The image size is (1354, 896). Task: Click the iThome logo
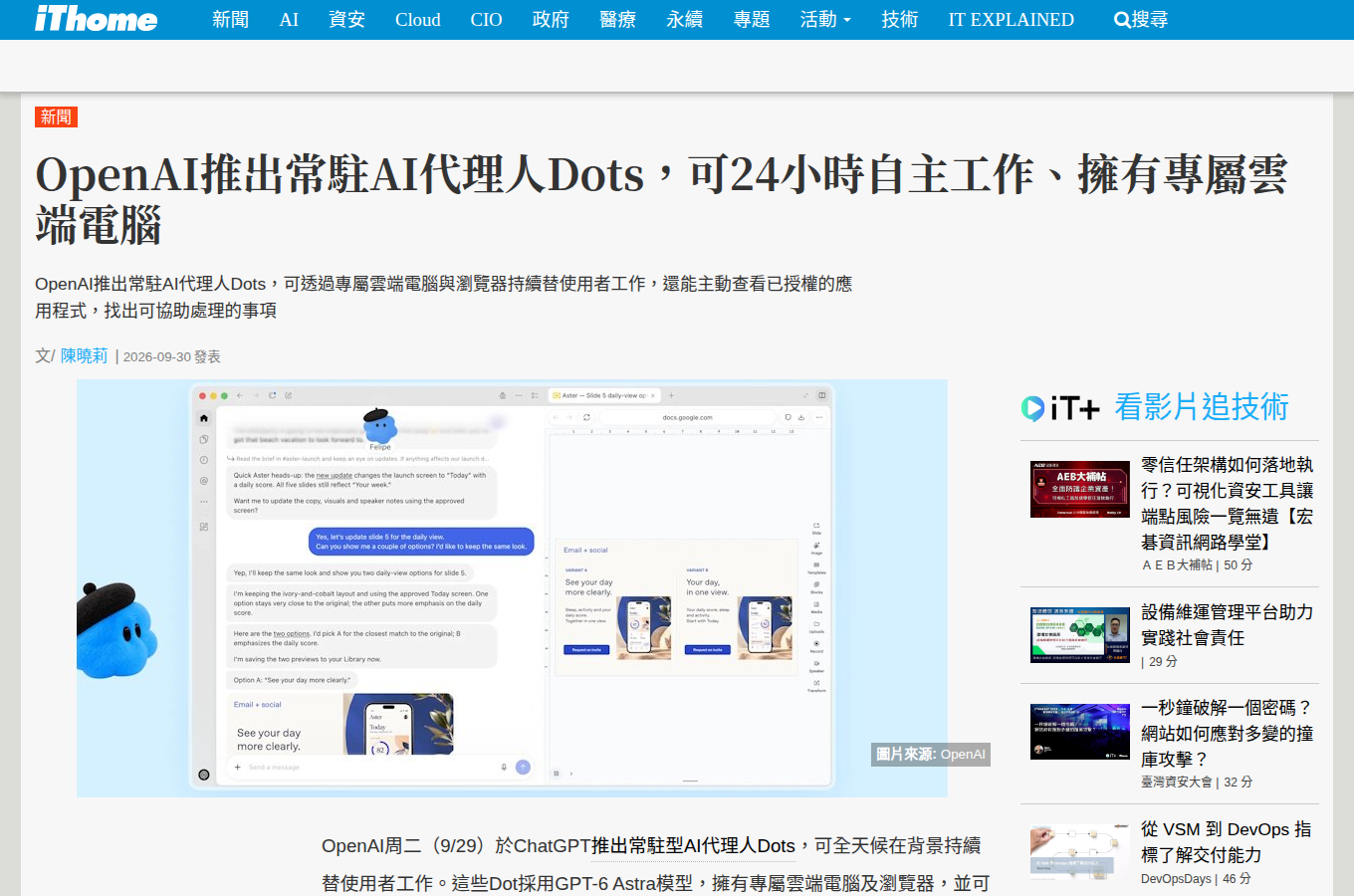pyautogui.click(x=97, y=19)
